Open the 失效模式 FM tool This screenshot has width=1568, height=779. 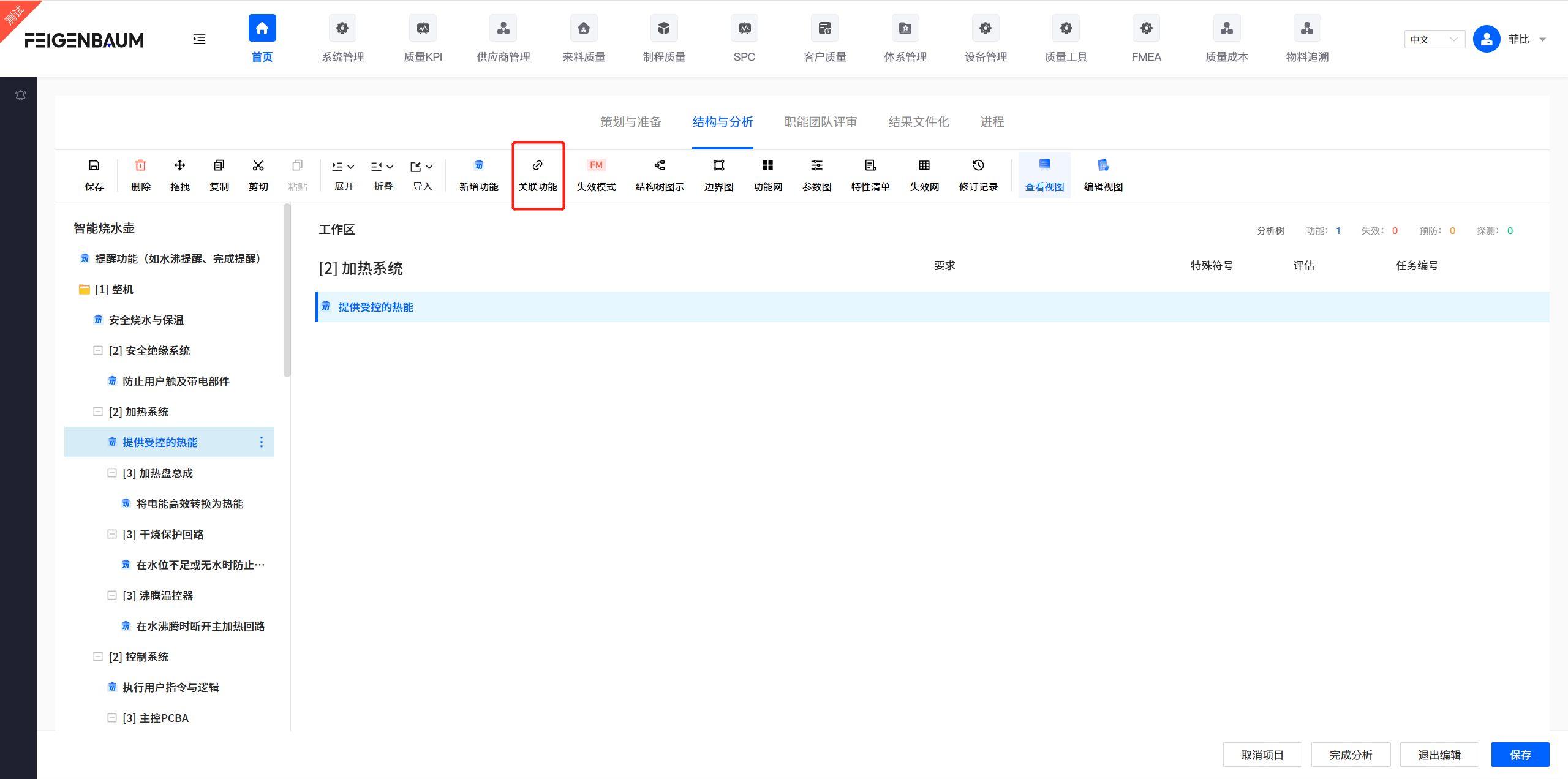(595, 165)
